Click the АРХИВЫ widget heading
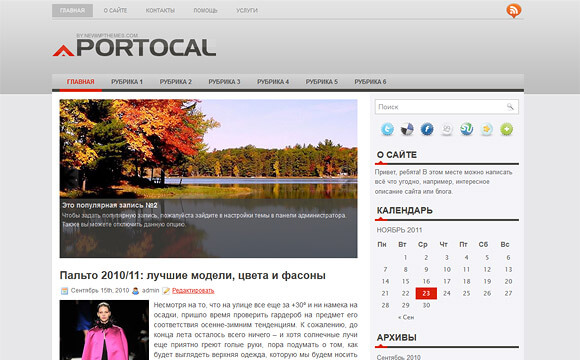 pos(397,337)
